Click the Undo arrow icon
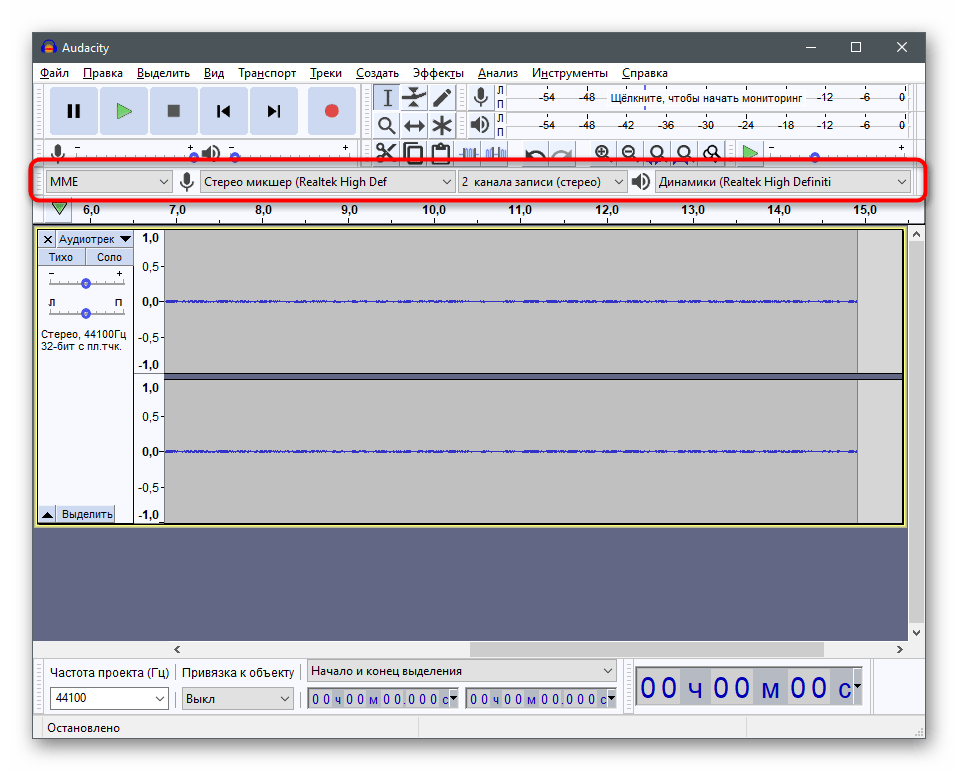This screenshot has height=771, width=958. click(x=535, y=154)
